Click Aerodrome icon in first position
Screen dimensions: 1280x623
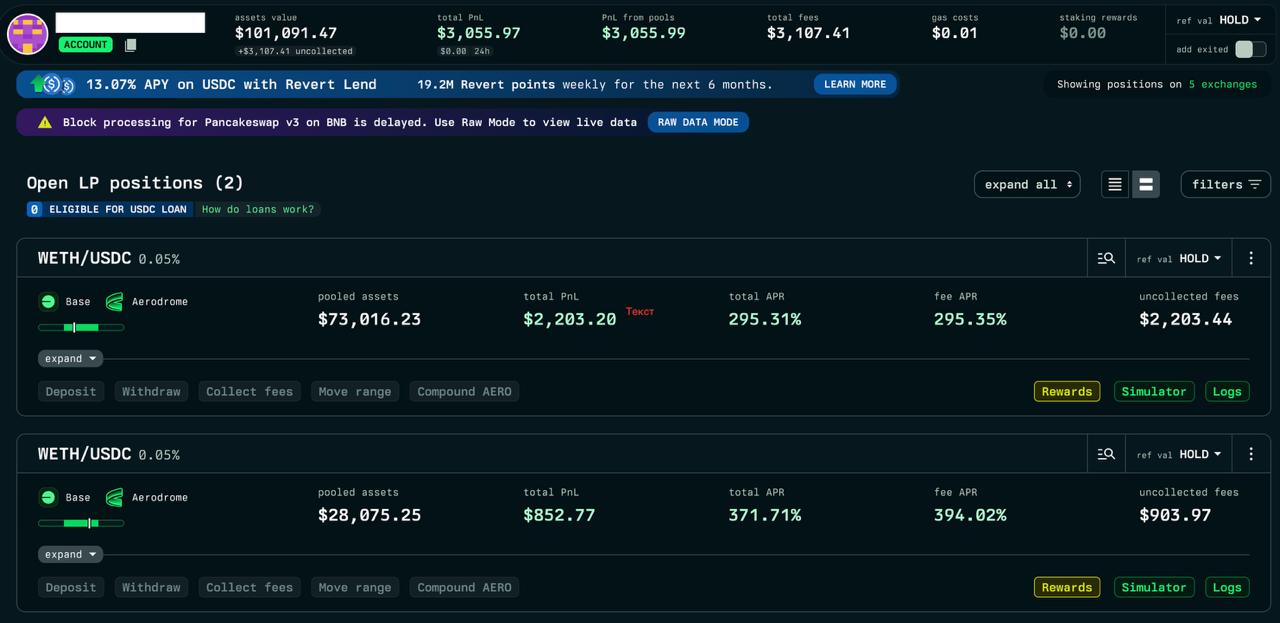[114, 301]
